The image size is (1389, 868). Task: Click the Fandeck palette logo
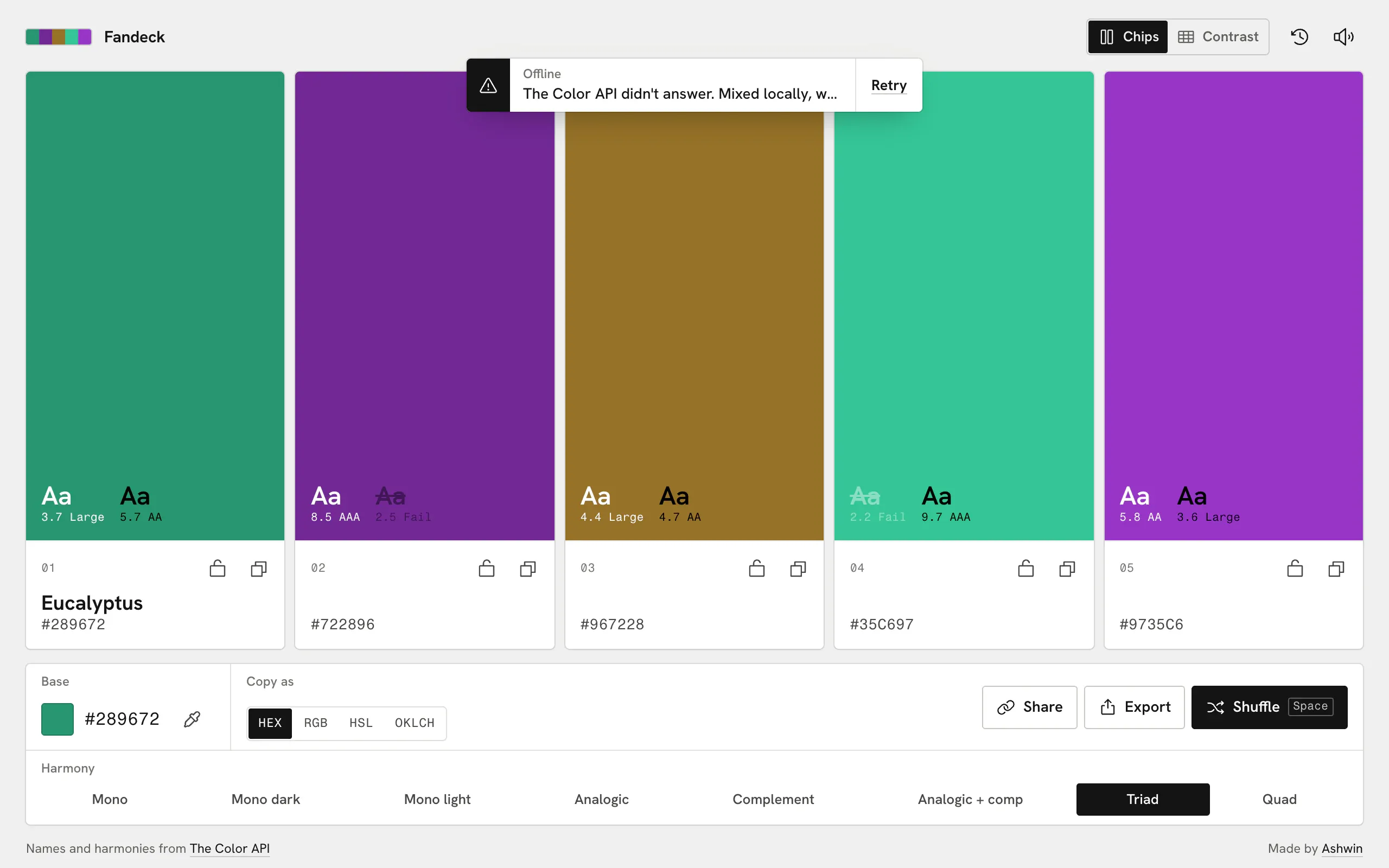click(59, 37)
